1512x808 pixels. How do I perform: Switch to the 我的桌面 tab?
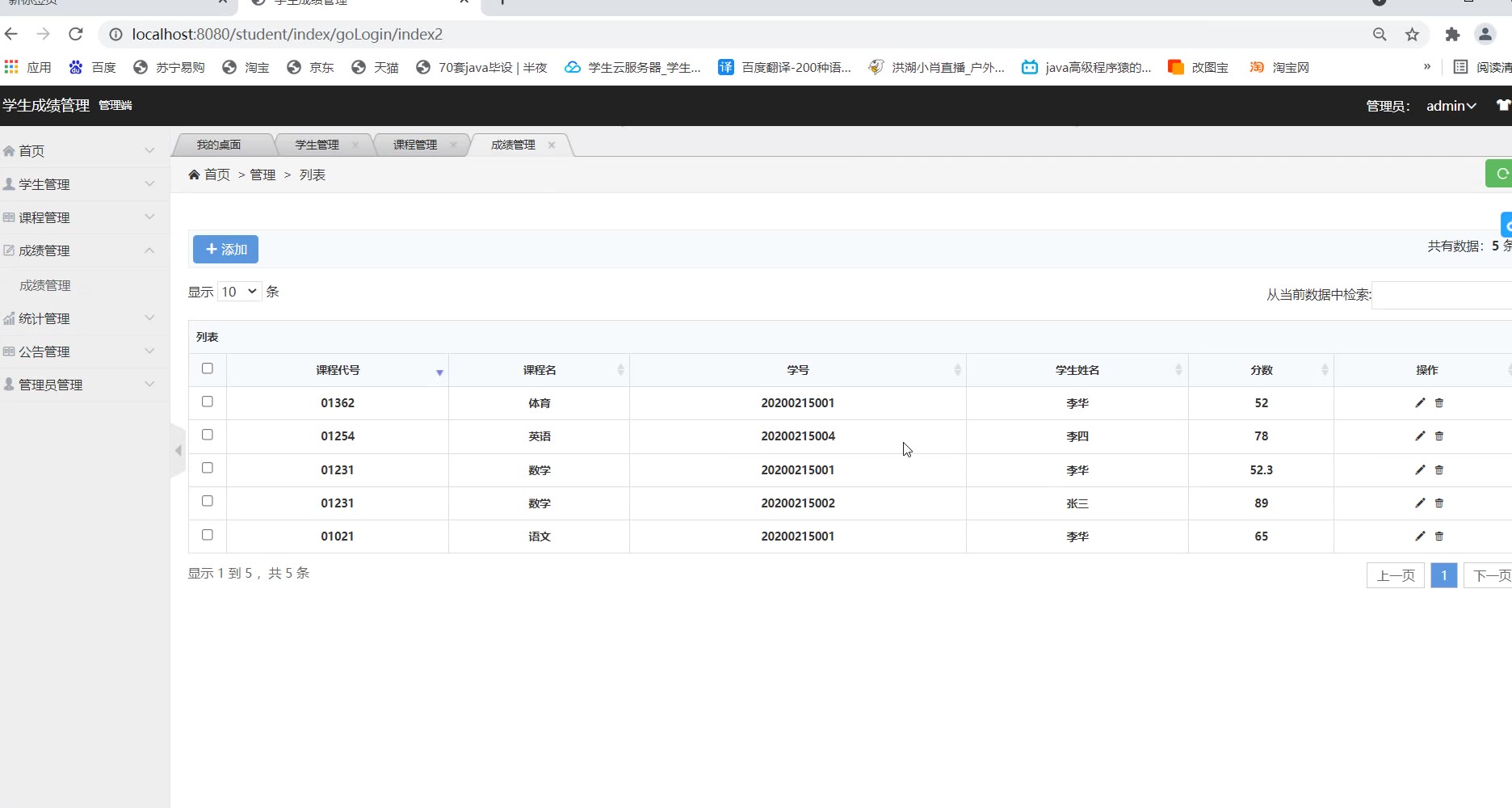click(219, 145)
